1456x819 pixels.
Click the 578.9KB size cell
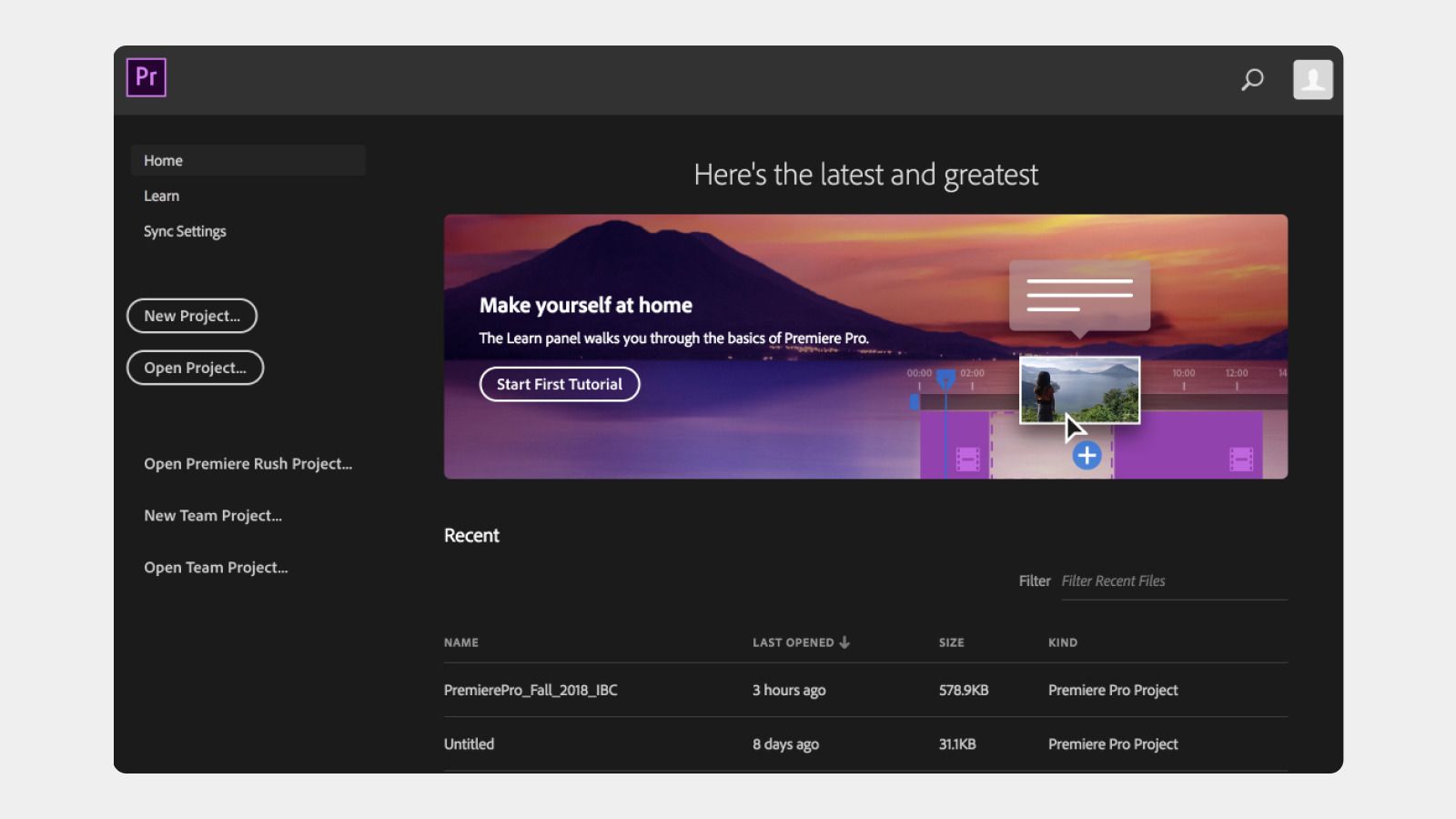point(964,691)
